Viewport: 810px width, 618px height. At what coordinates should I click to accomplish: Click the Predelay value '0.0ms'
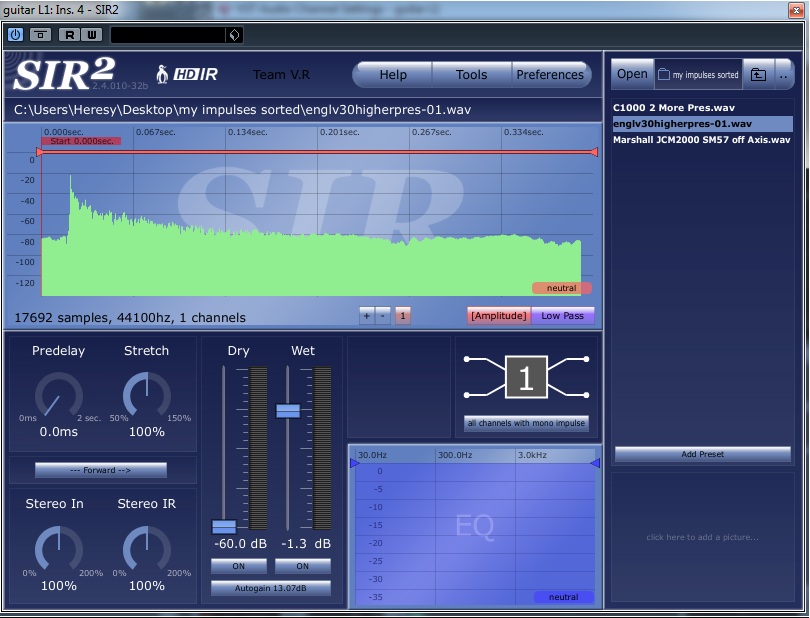[59, 431]
